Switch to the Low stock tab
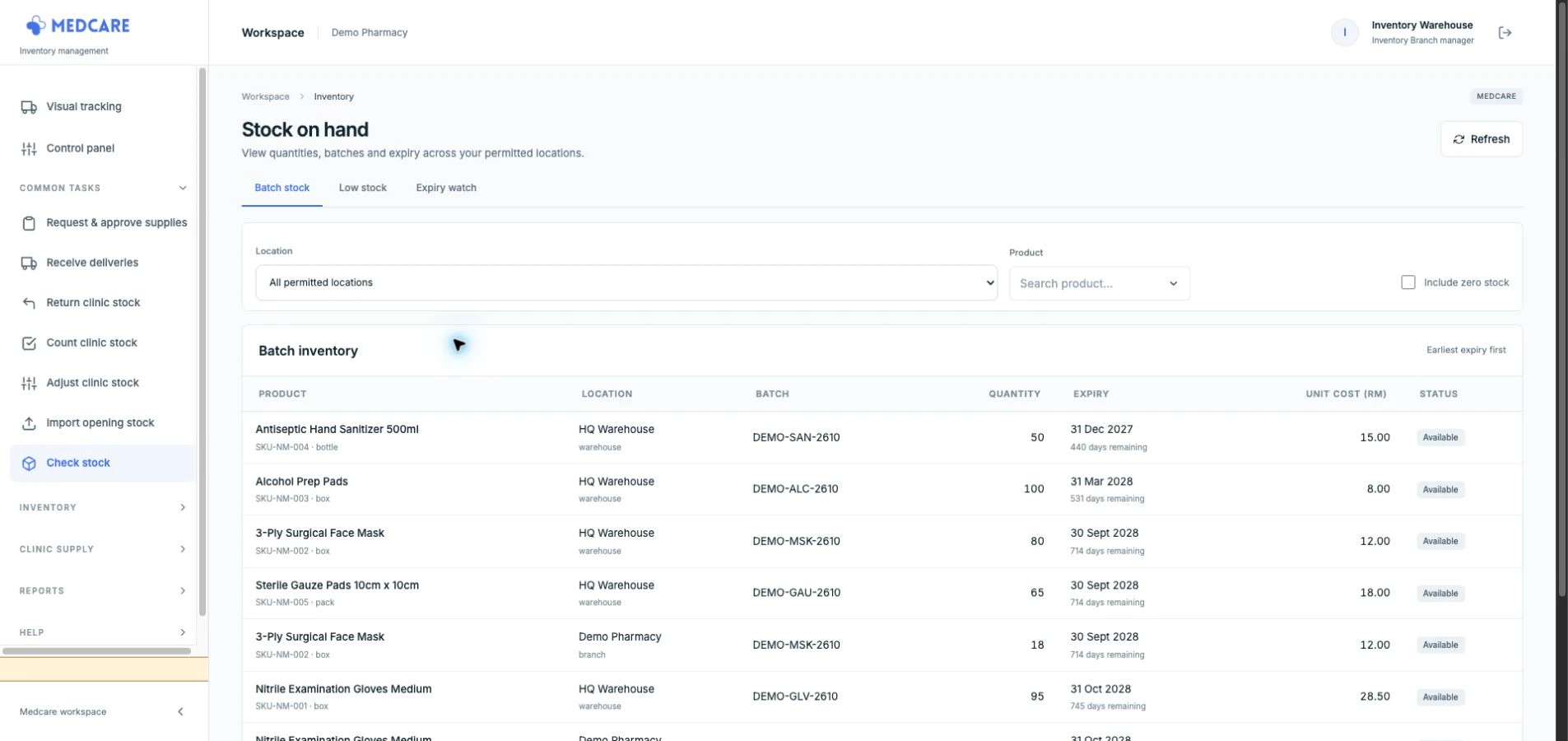The width and height of the screenshot is (1568, 741). tap(363, 188)
